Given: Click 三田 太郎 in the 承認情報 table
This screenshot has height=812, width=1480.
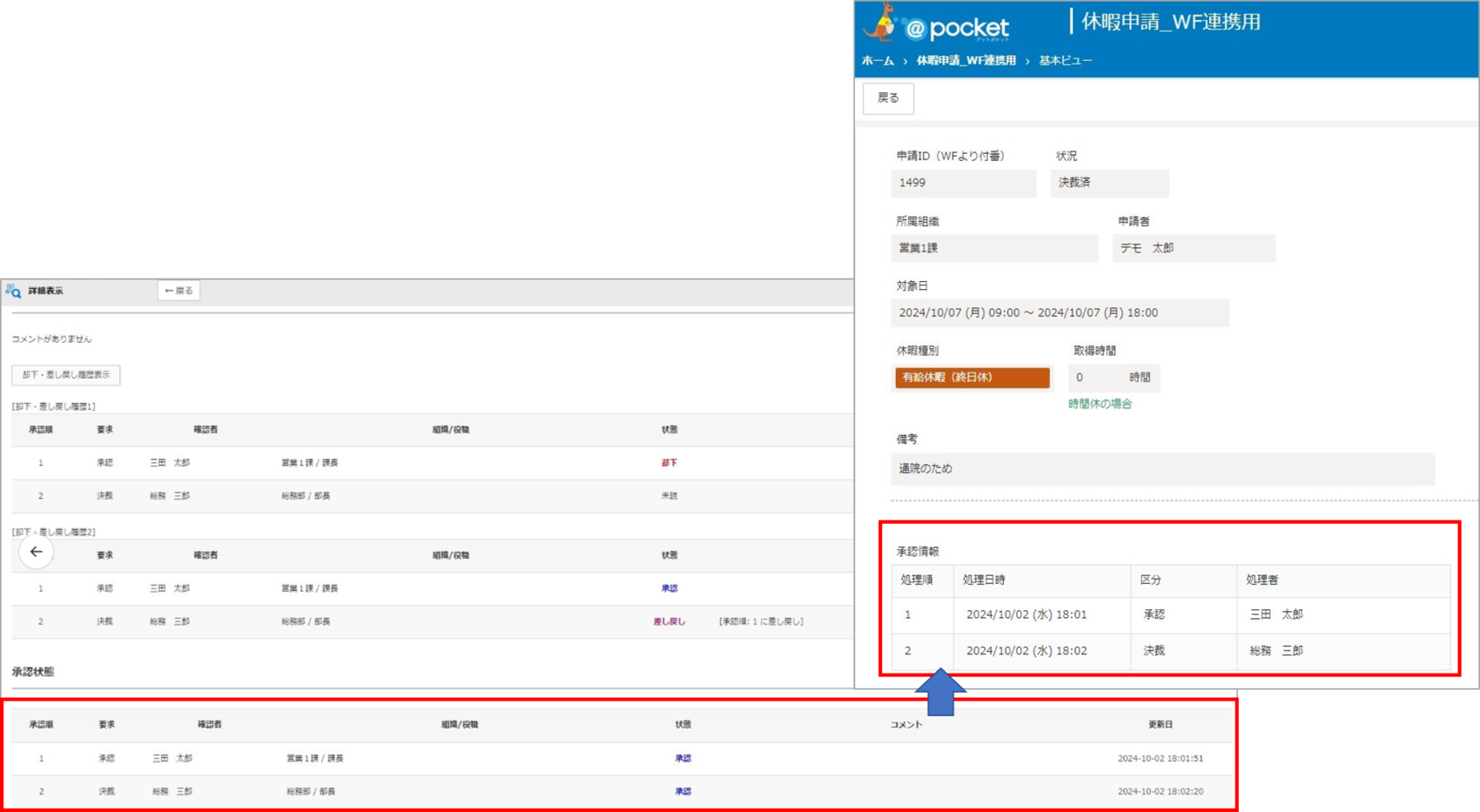Looking at the screenshot, I should 1276,614.
